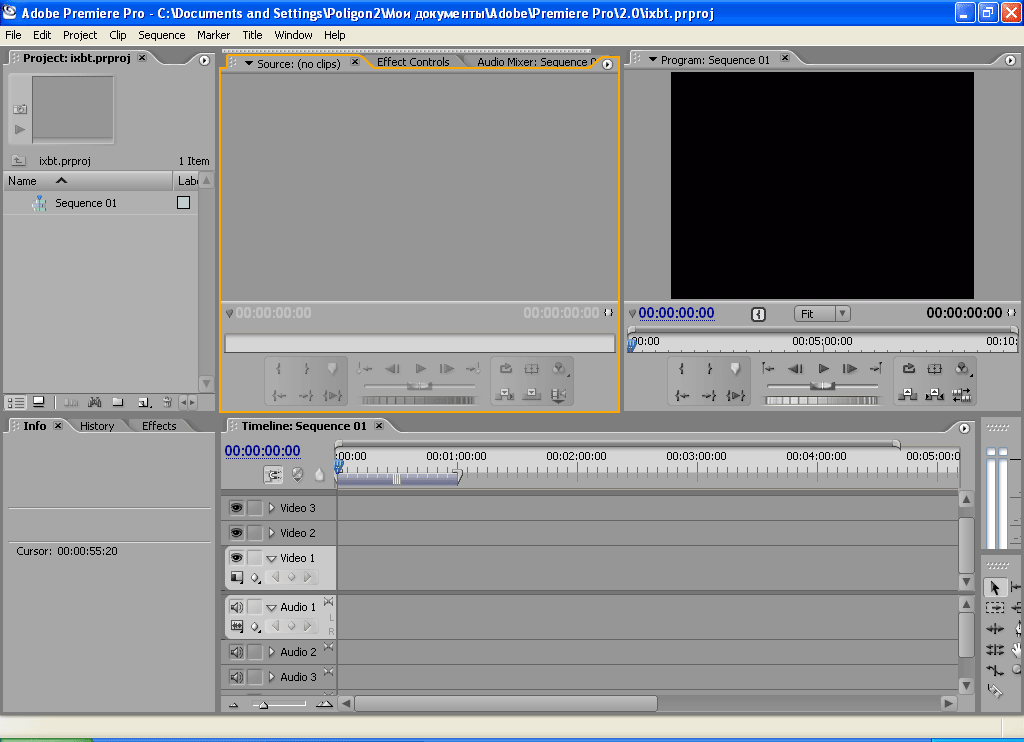Viewport: 1024px width, 742px height.
Task: Create a new bin with folder icon
Action: (118, 402)
